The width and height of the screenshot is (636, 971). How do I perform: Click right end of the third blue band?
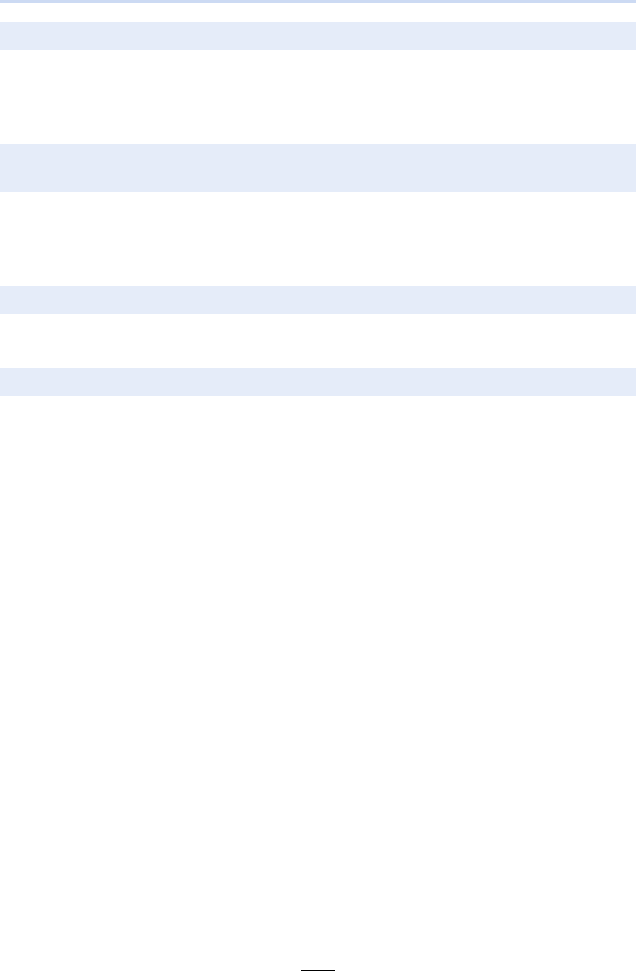pyautogui.click(x=630, y=300)
